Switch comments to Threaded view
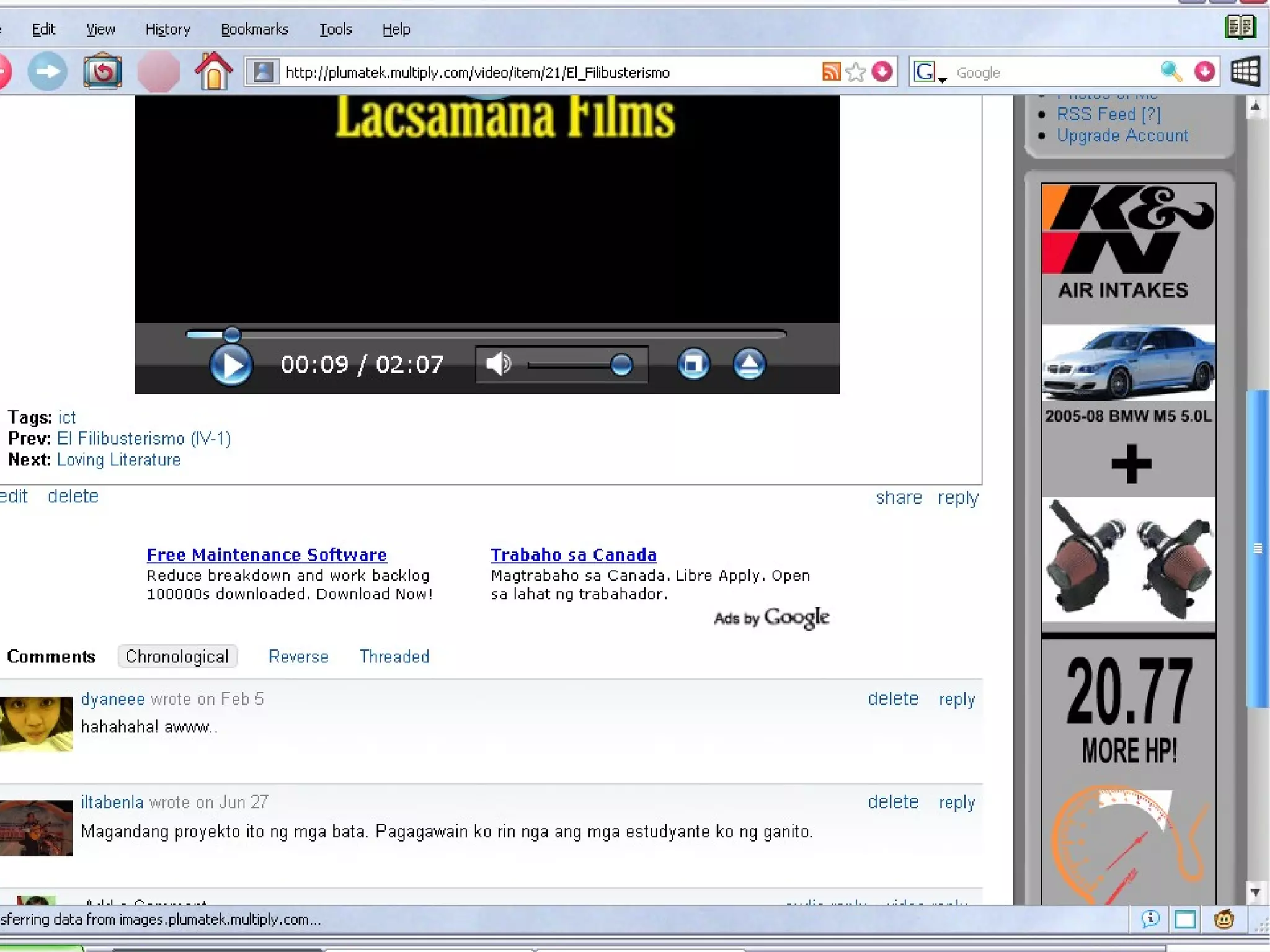Viewport: 1270px width, 952px height. (394, 656)
